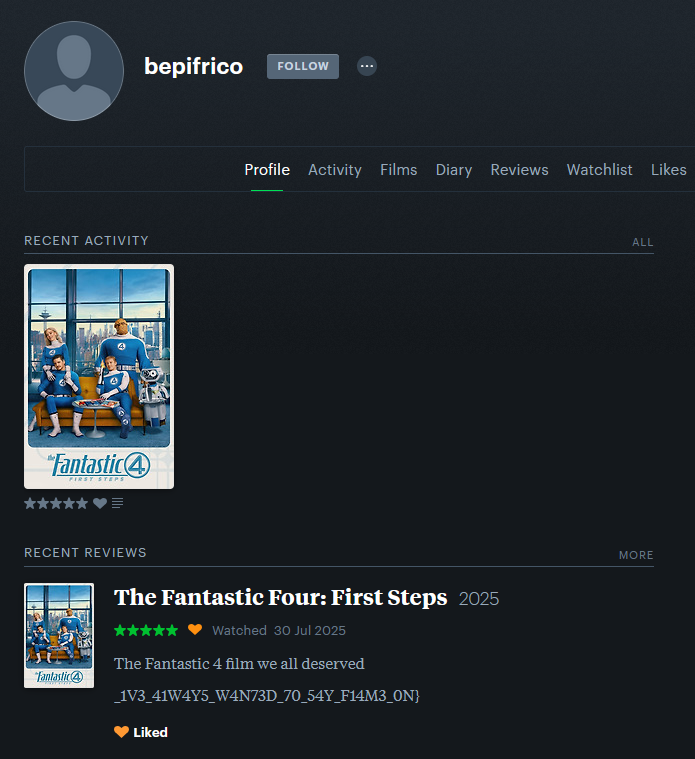Click ALL link for recent activity
The image size is (695, 759).
pos(642,242)
